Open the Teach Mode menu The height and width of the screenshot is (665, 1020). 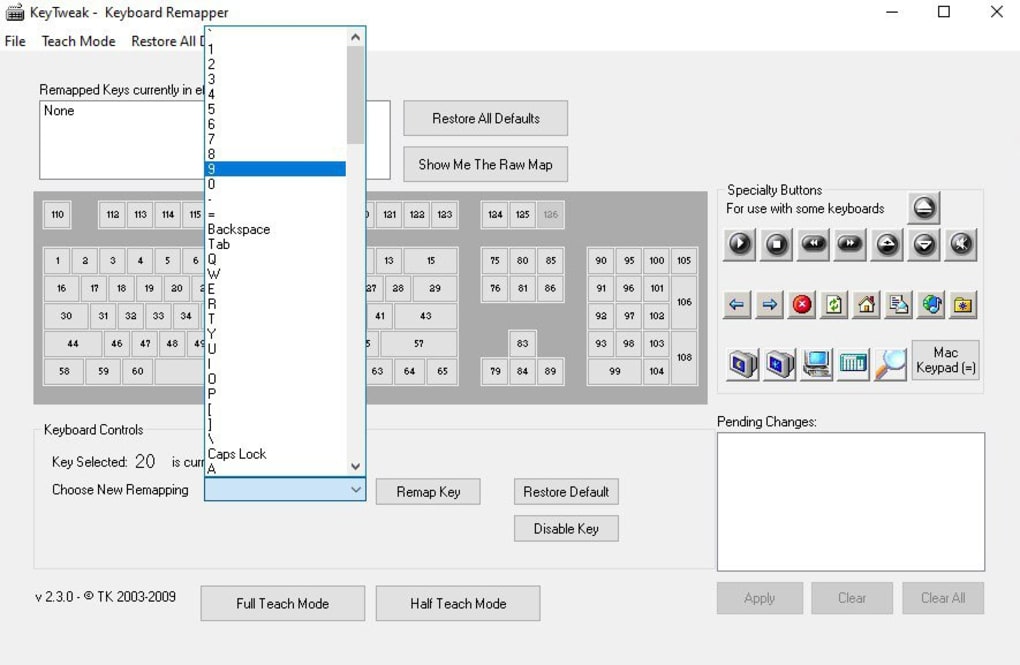click(78, 41)
